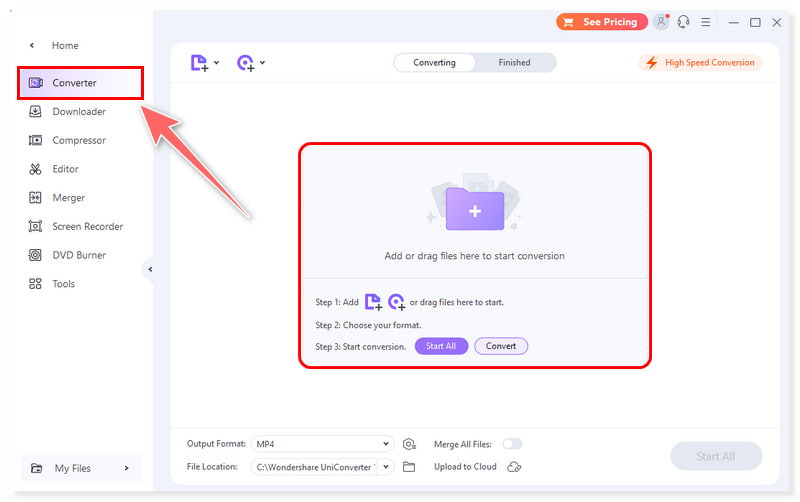Open the file location folder icon

tap(409, 467)
